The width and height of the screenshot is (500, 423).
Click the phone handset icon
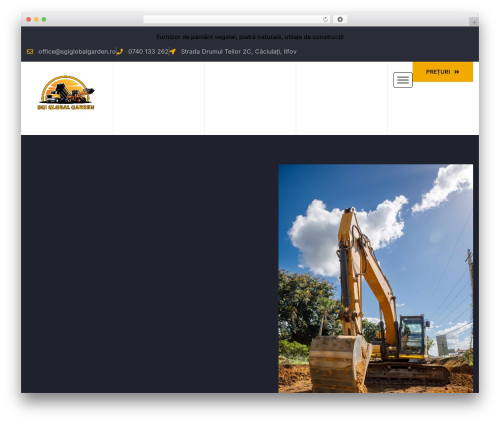[120, 52]
